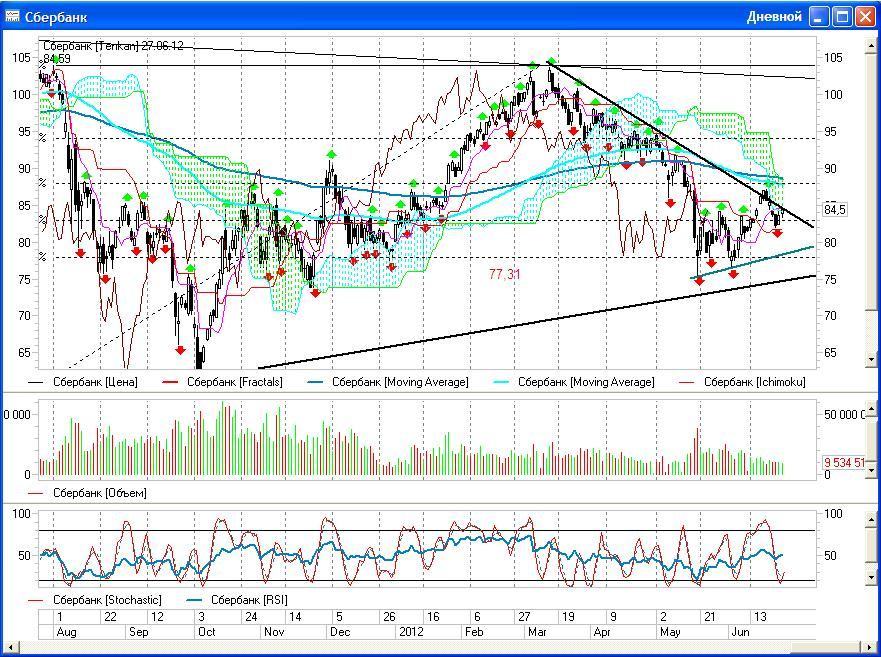Click the Jun month label on time axis
This screenshot has width=881, height=657.
741,632
